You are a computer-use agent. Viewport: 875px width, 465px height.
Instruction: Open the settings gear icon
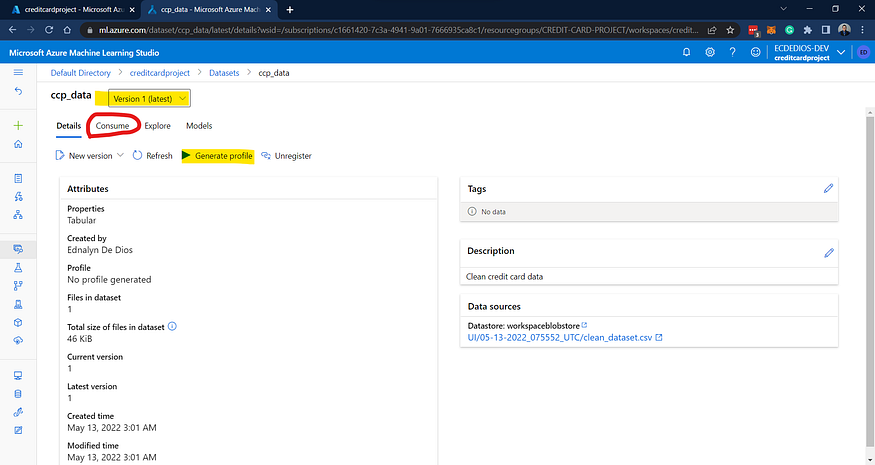[710, 52]
